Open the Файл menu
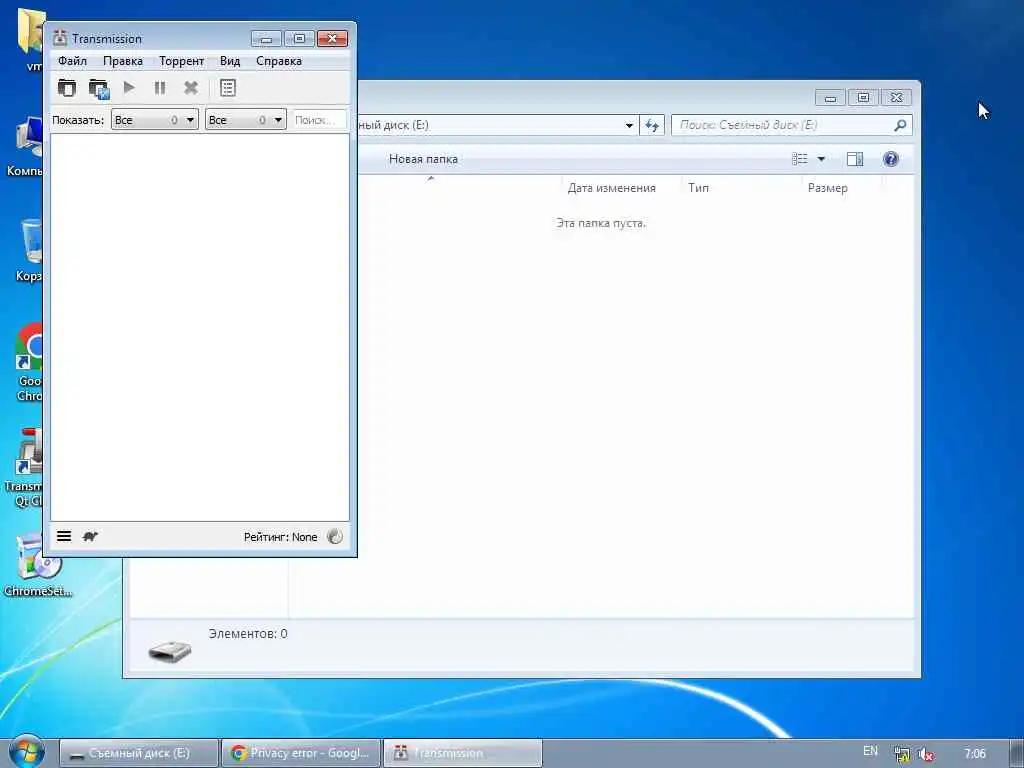 [72, 61]
